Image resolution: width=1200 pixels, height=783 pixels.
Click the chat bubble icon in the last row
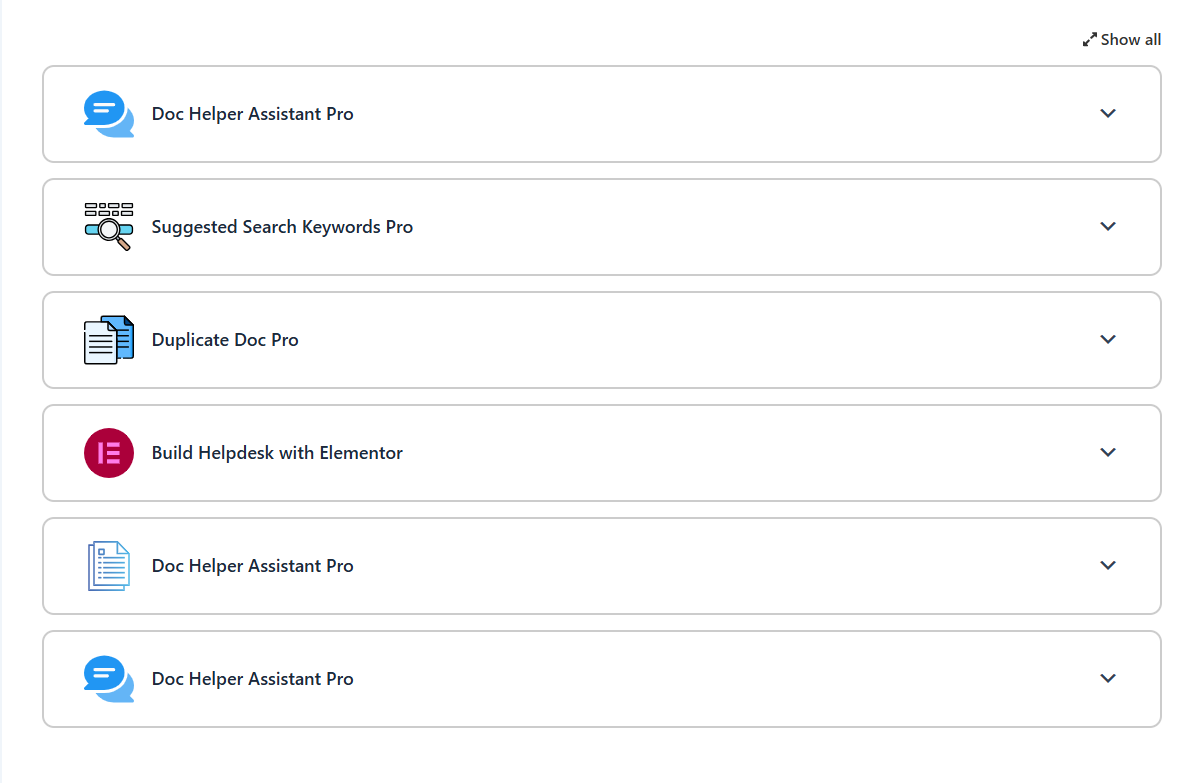pyautogui.click(x=108, y=679)
